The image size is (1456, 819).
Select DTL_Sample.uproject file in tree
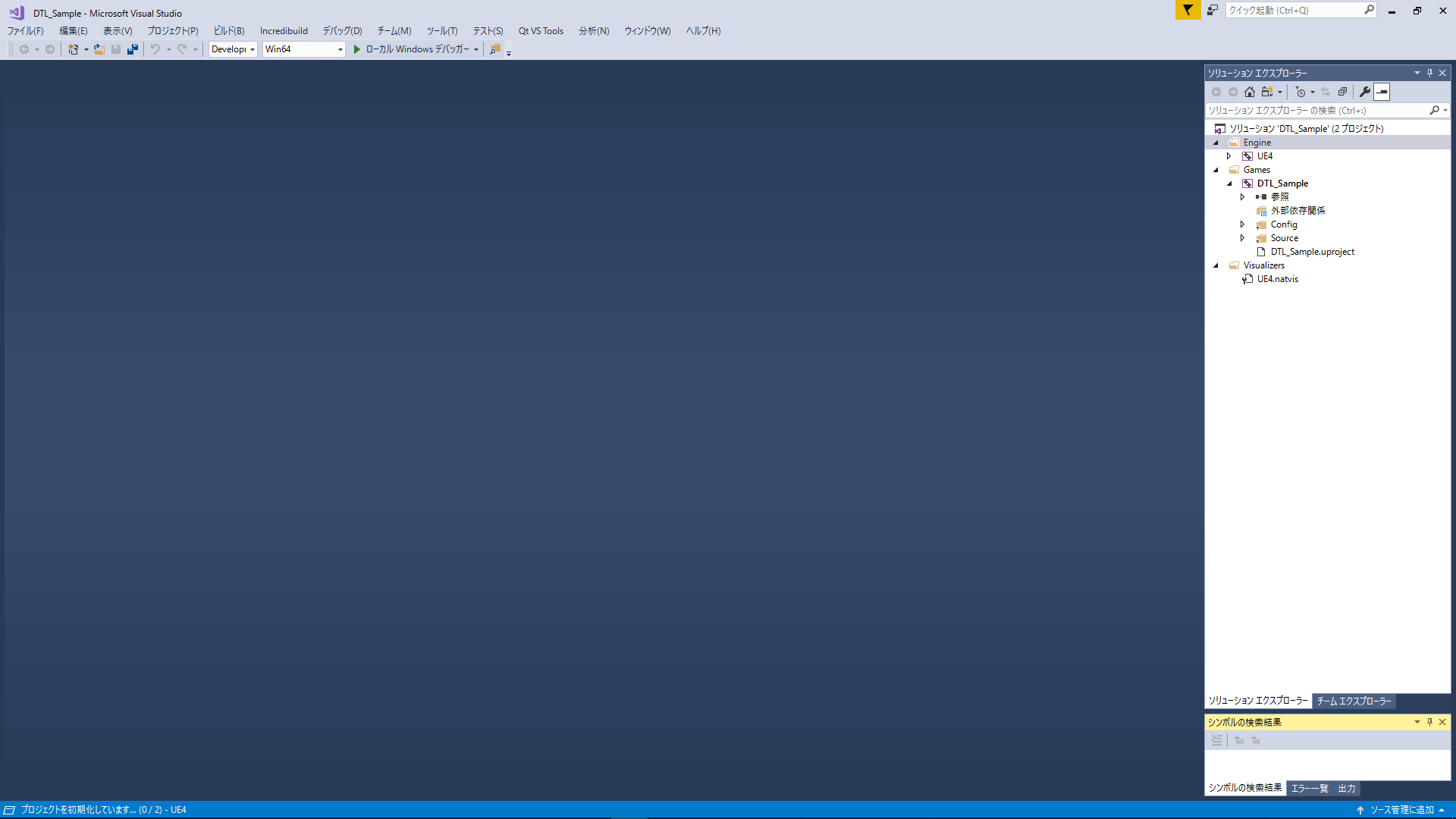pyautogui.click(x=1312, y=252)
